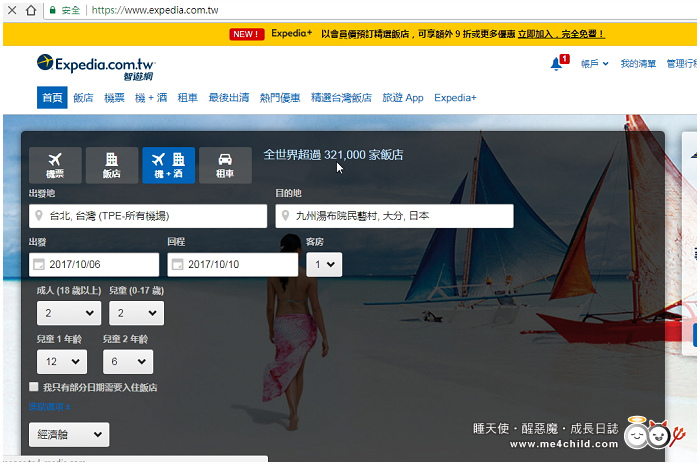
Task: Open the 精選台灣飯店 nav item
Action: [342, 98]
